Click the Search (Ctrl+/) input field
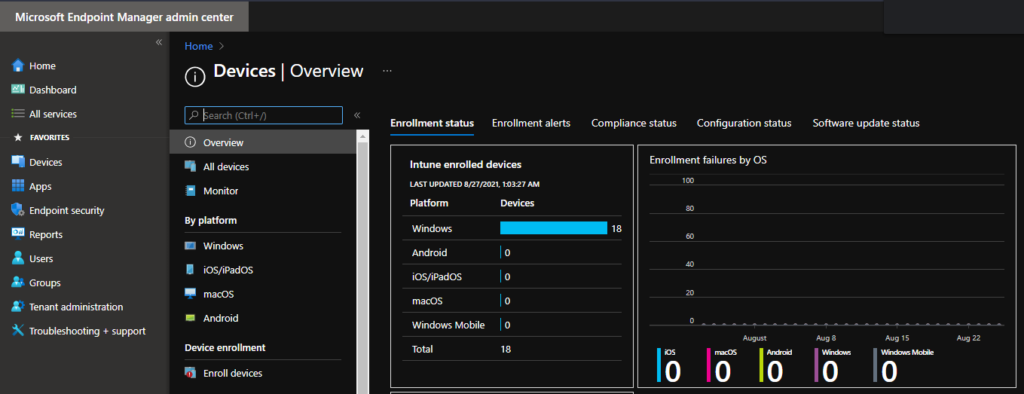 point(264,115)
